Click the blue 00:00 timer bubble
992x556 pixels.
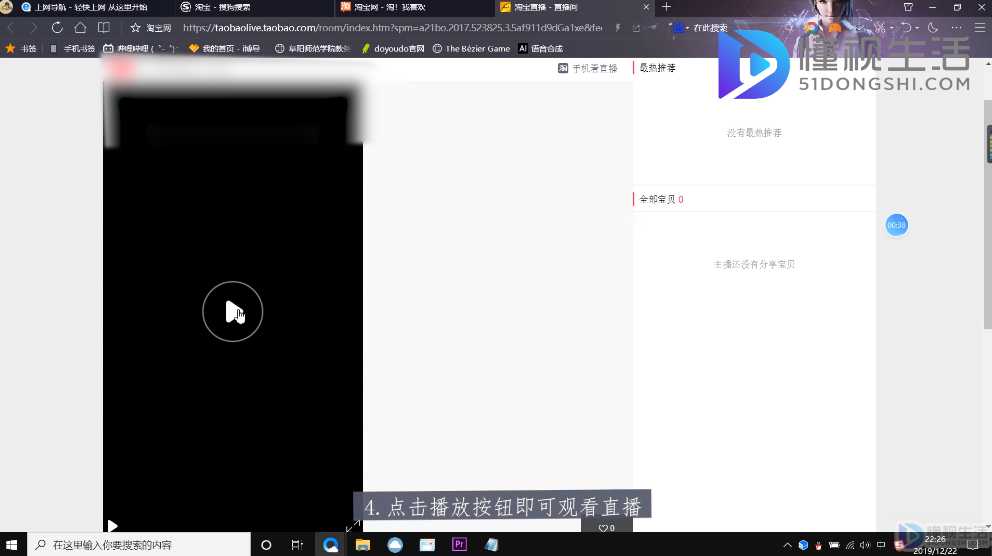896,225
